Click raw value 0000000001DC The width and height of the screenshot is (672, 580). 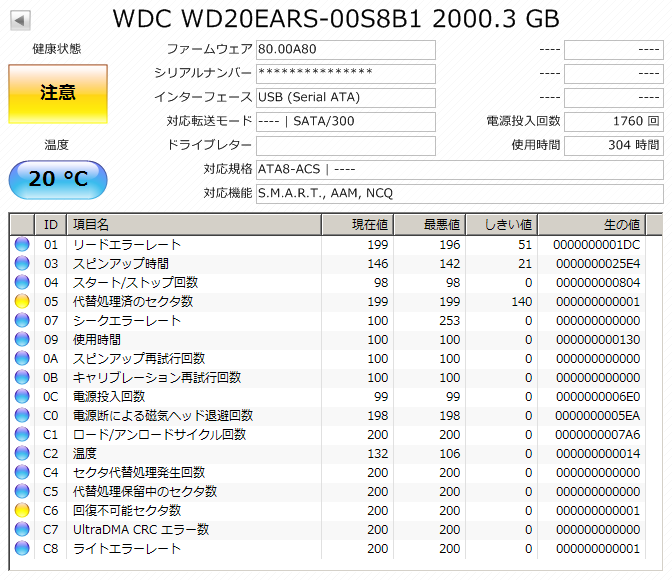(597, 244)
